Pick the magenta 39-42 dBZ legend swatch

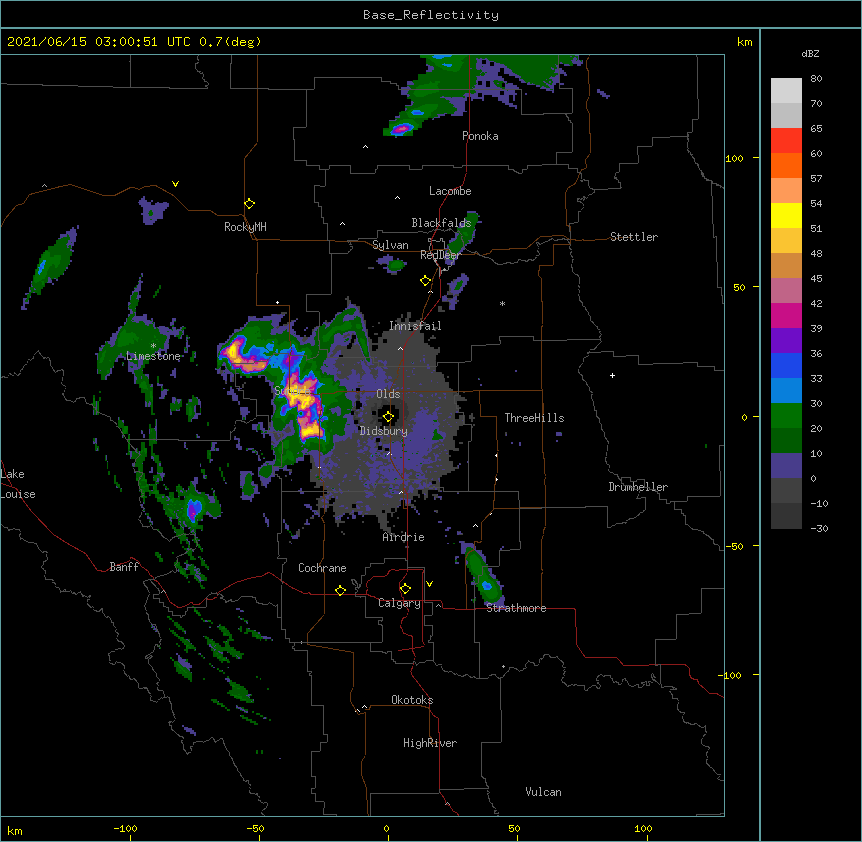(786, 315)
